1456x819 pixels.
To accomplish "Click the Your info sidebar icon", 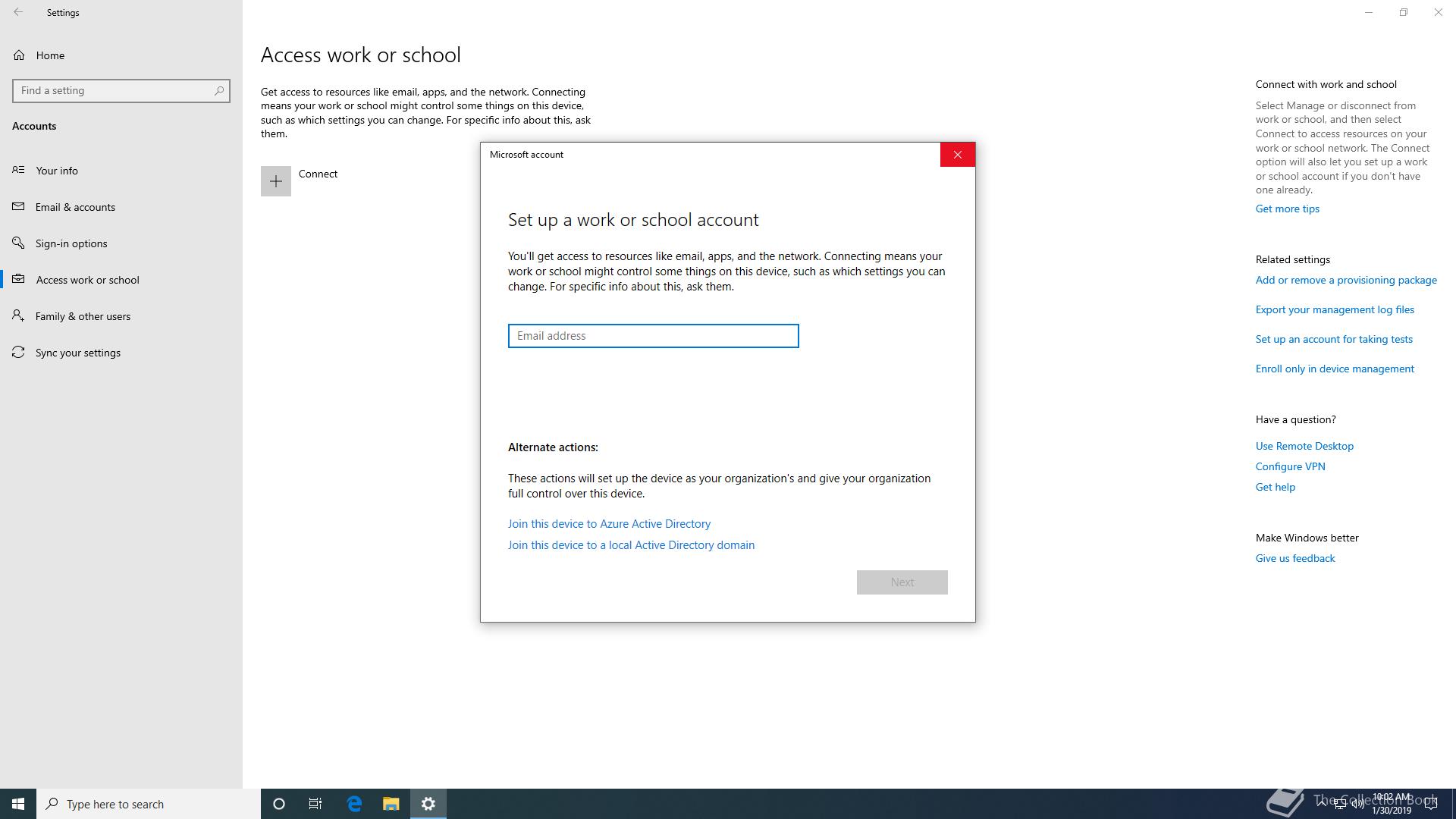I will tap(18, 170).
